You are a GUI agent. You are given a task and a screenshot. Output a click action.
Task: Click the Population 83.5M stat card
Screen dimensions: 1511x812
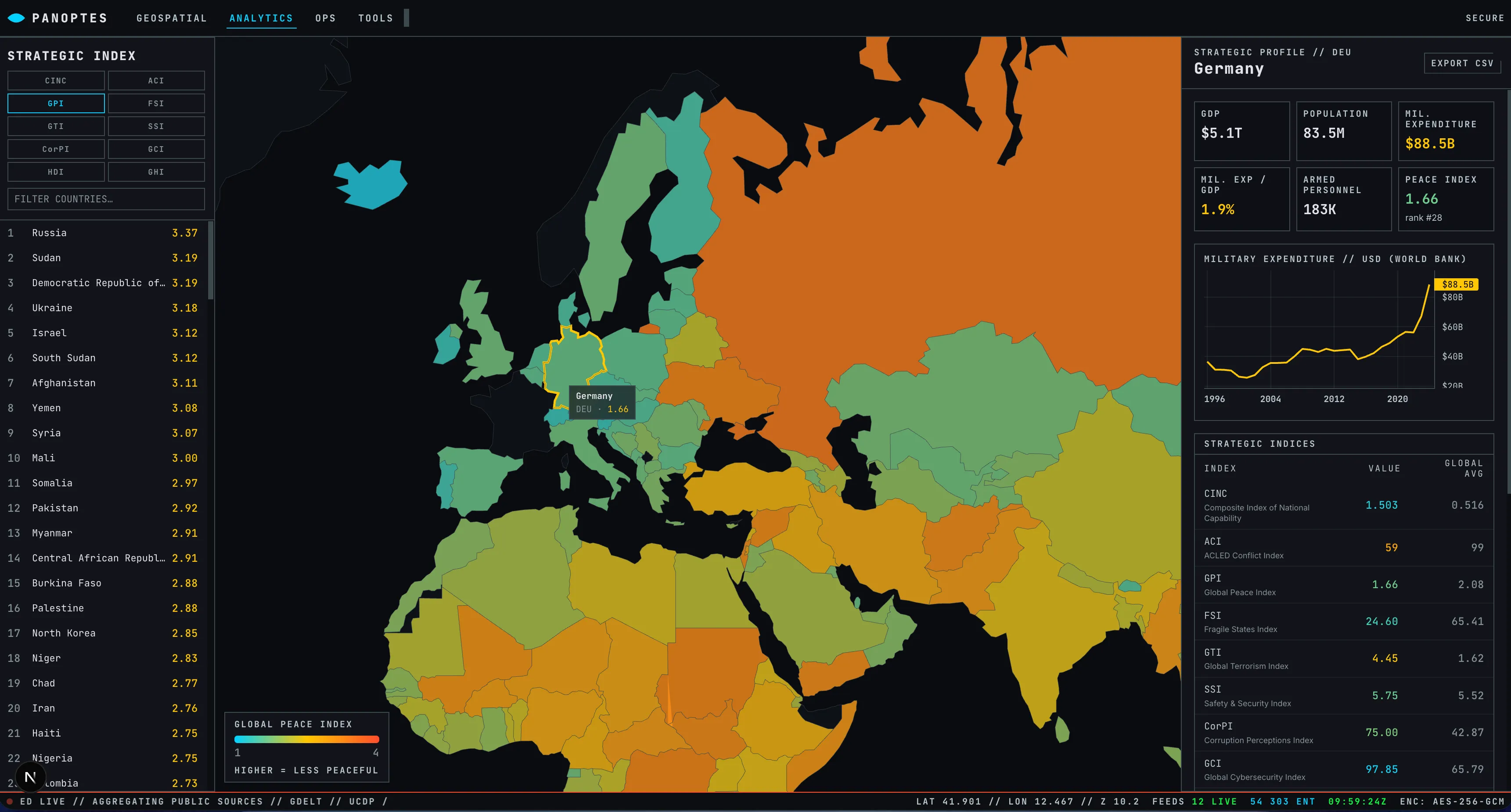click(1344, 131)
